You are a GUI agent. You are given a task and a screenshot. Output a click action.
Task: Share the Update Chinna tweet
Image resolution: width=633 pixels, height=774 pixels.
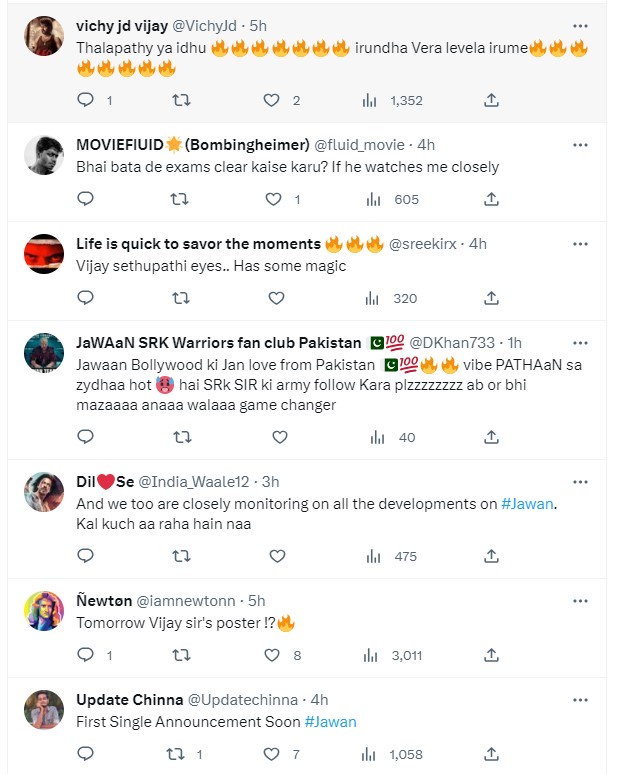pos(491,754)
